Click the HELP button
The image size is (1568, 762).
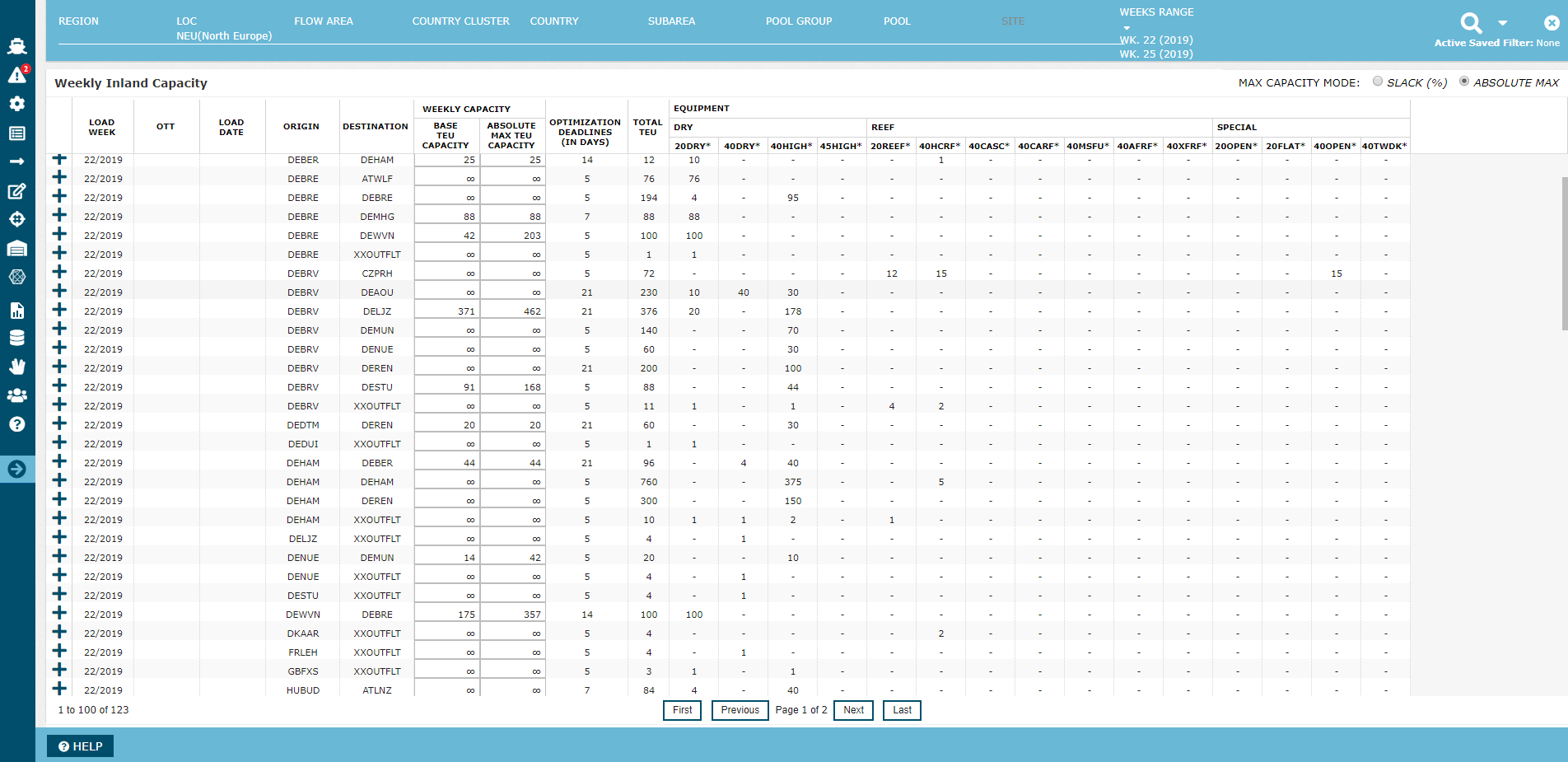[81, 746]
